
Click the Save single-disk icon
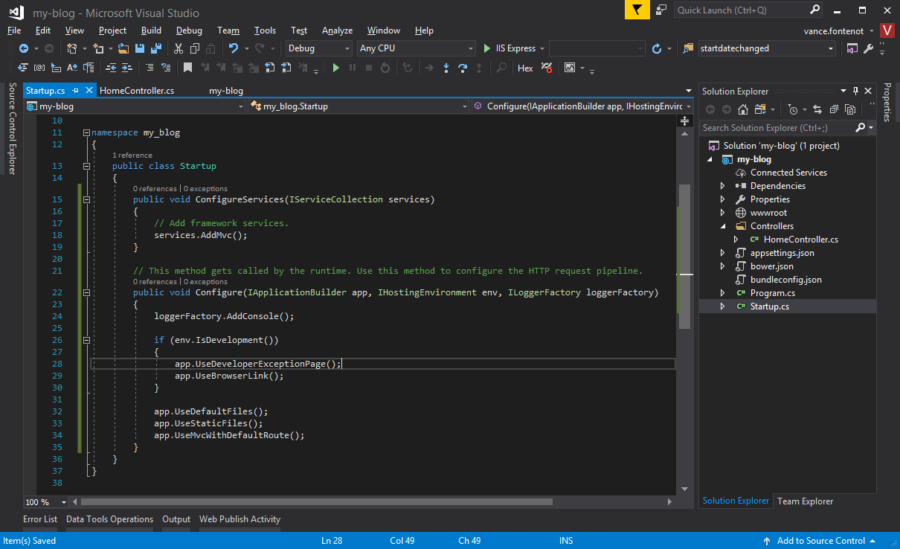139,49
